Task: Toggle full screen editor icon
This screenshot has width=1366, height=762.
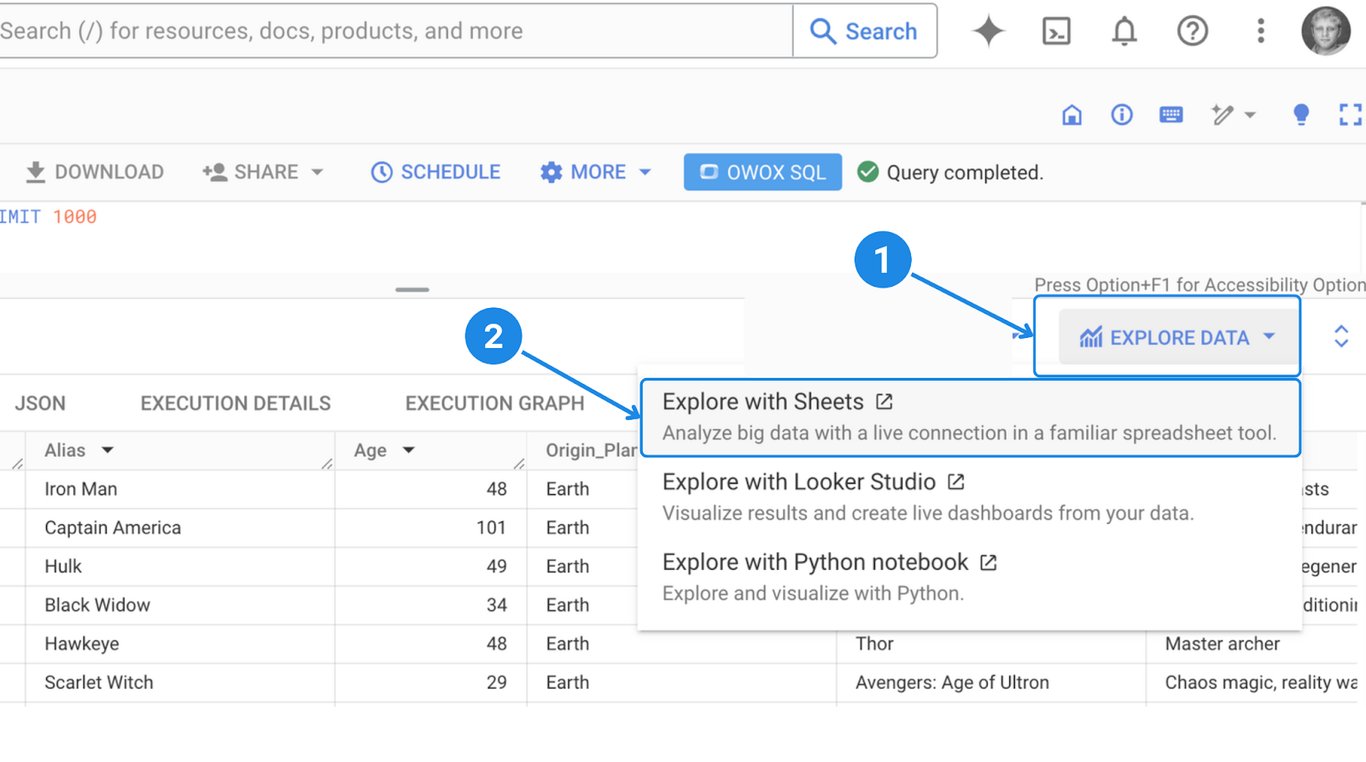Action: click(1350, 115)
